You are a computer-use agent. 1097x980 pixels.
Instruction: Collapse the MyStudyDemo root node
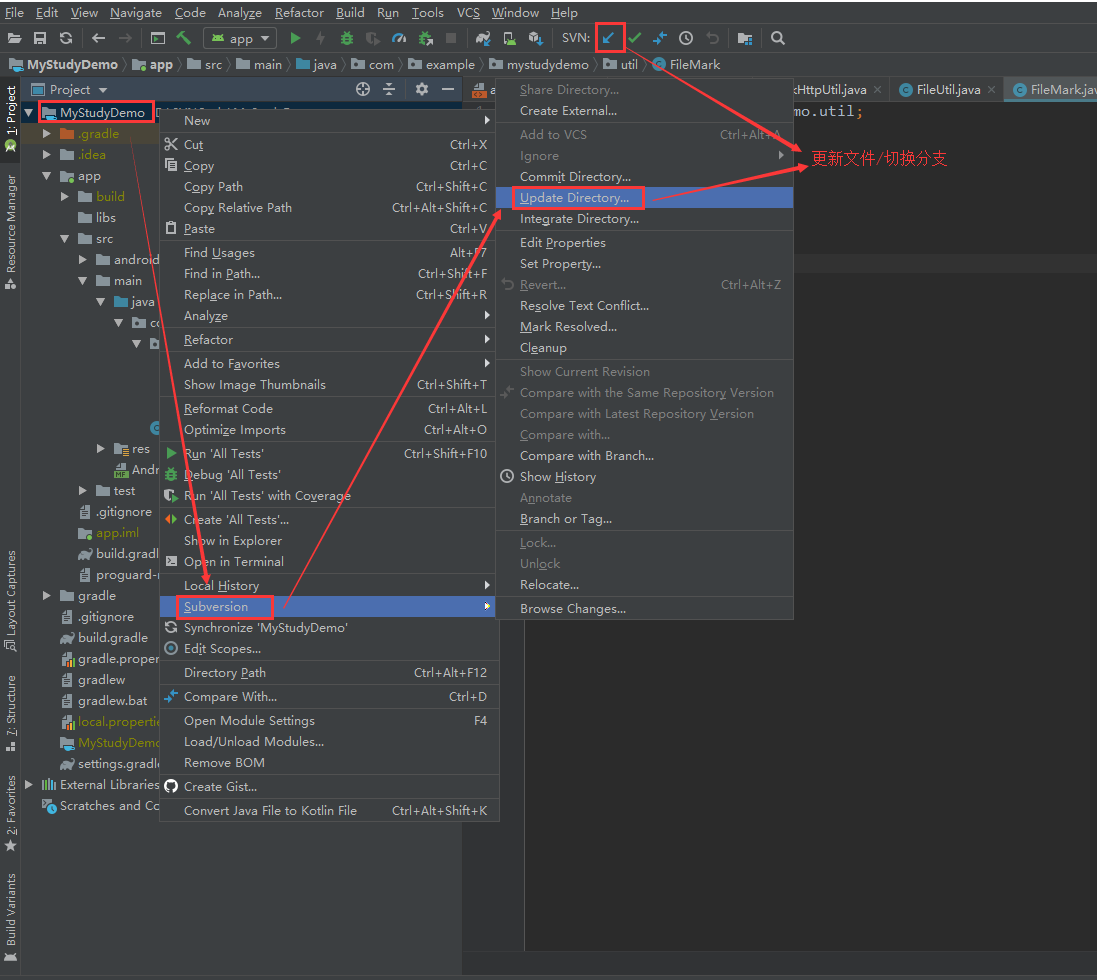tap(29, 112)
